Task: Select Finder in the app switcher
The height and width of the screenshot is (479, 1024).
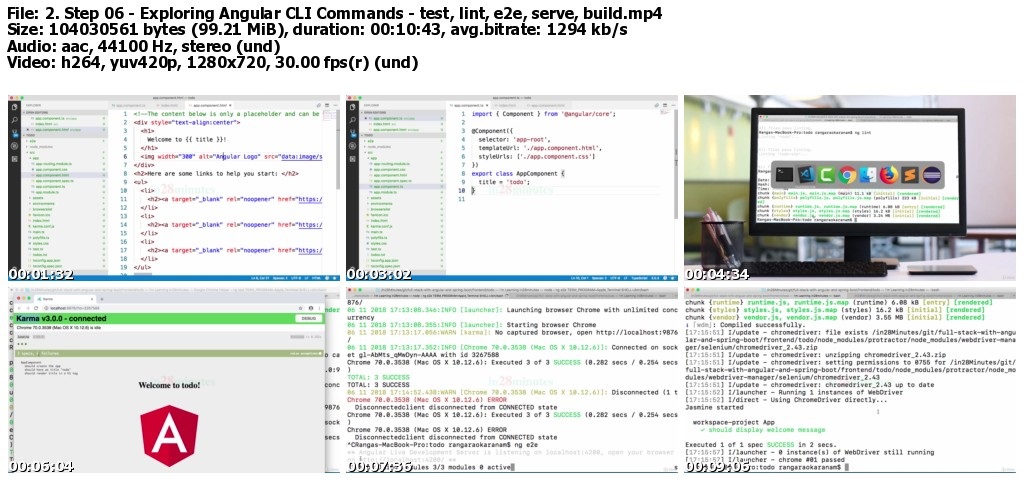Action: pyautogui.click(x=868, y=174)
